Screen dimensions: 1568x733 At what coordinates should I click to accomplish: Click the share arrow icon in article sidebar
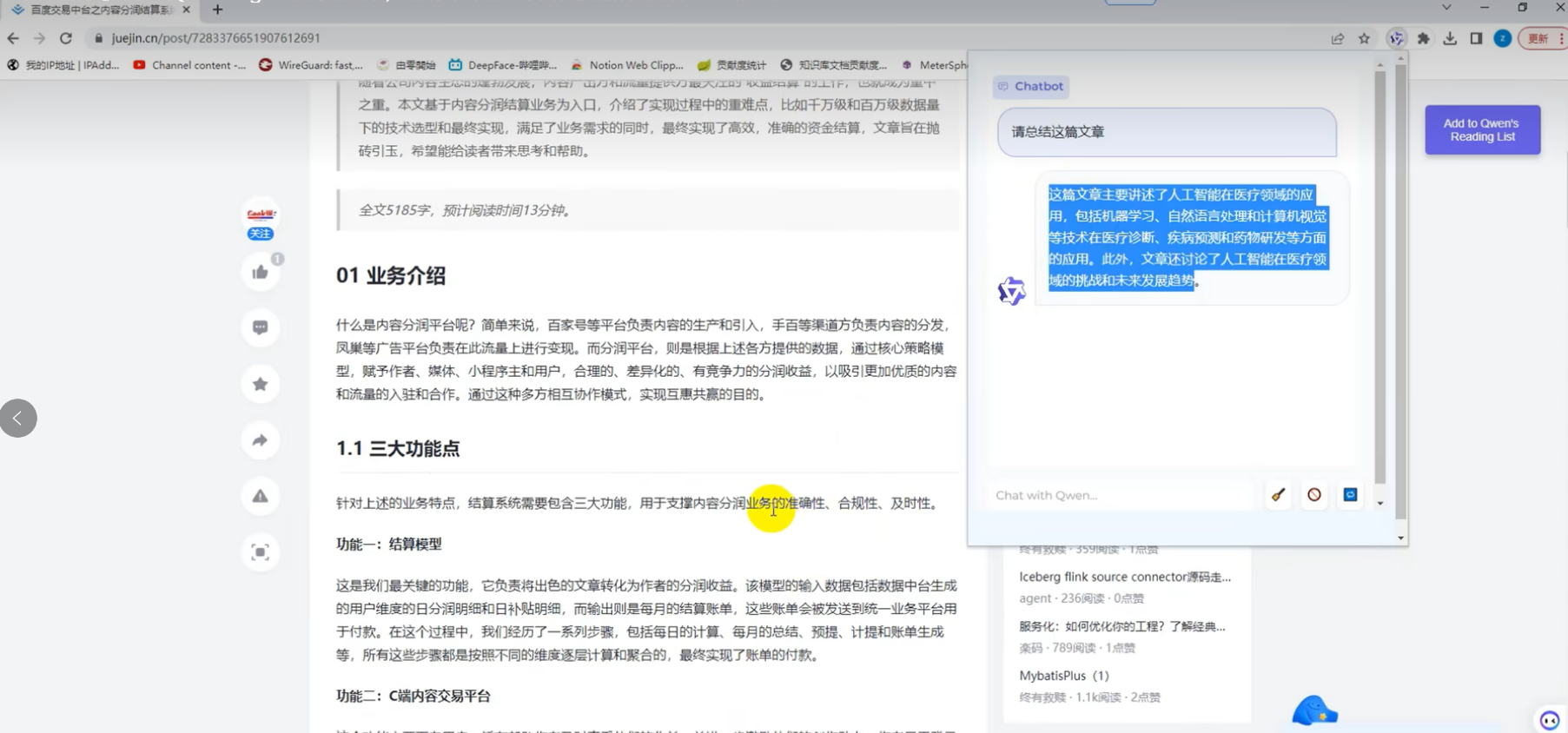(260, 440)
